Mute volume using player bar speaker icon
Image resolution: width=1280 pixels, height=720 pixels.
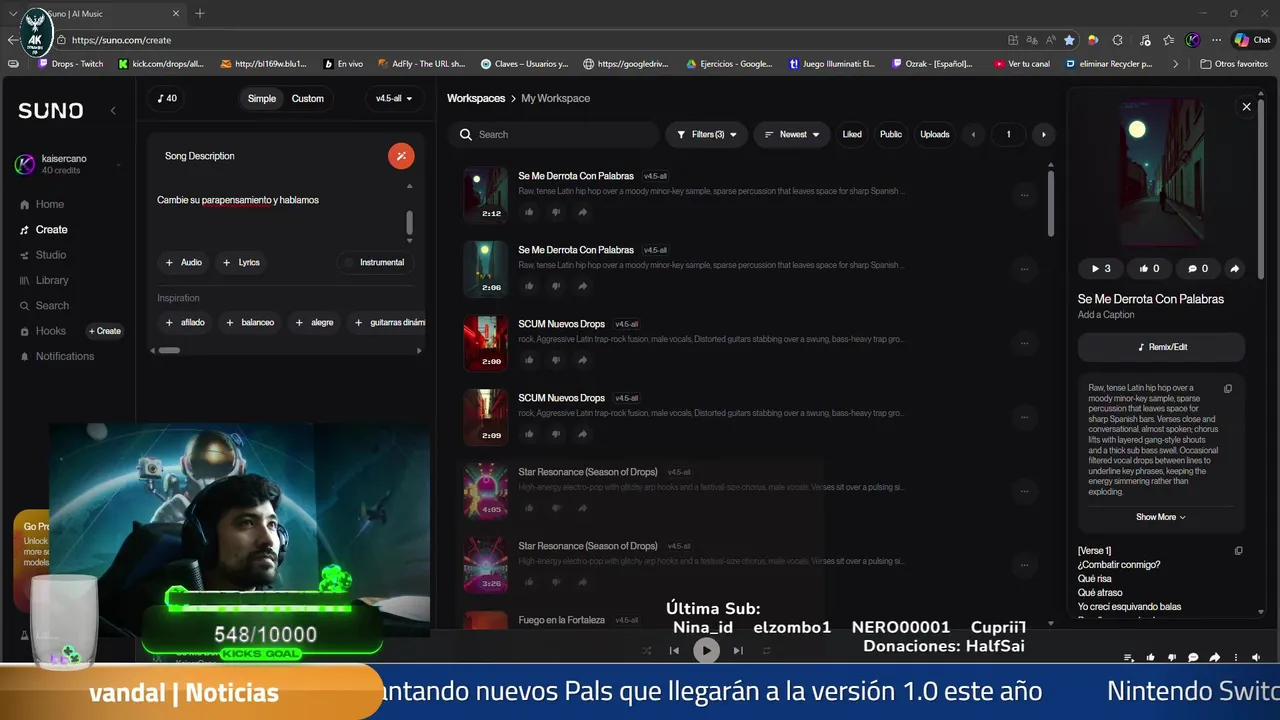tap(1256, 658)
